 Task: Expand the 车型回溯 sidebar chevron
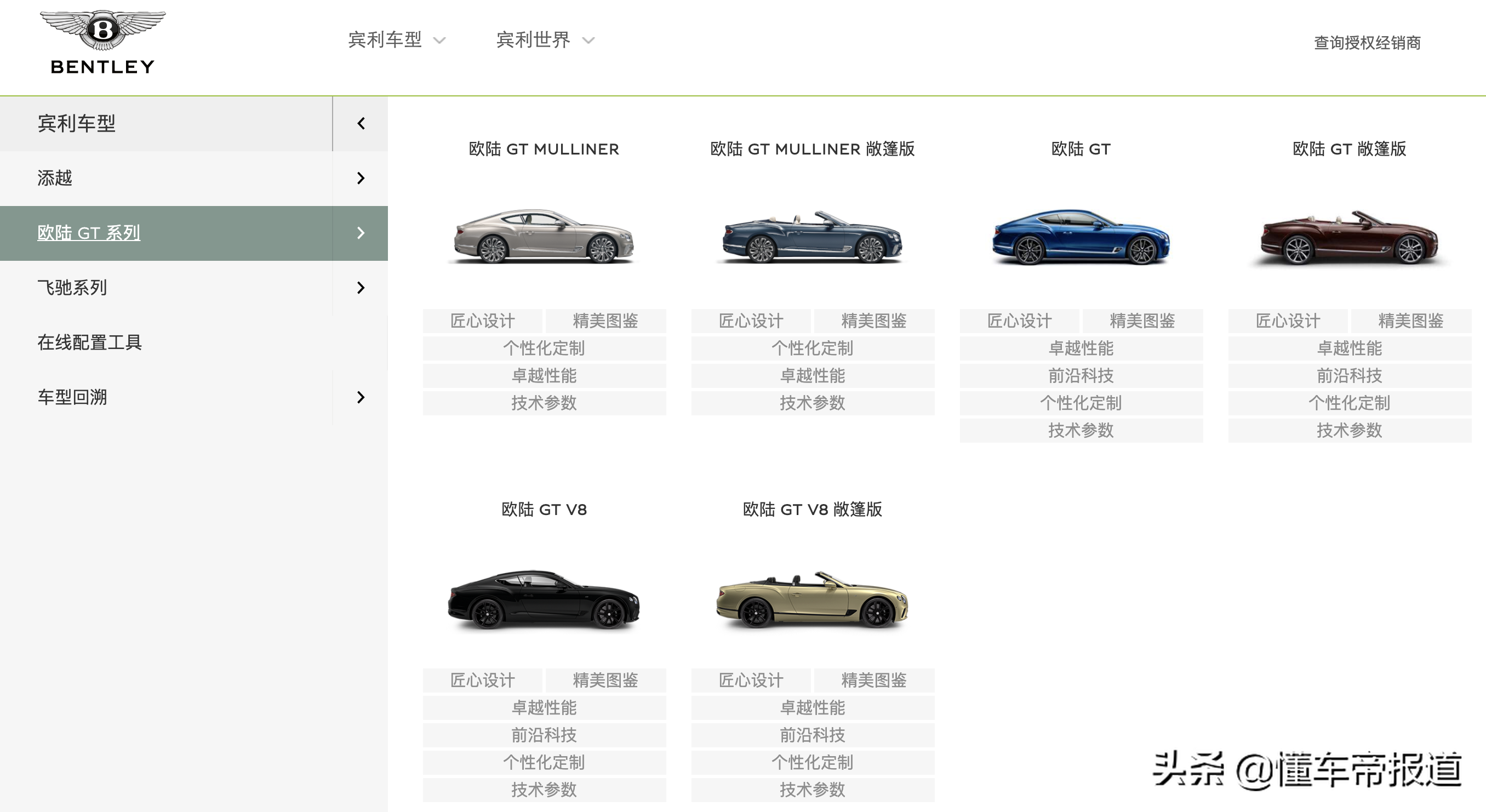361,397
